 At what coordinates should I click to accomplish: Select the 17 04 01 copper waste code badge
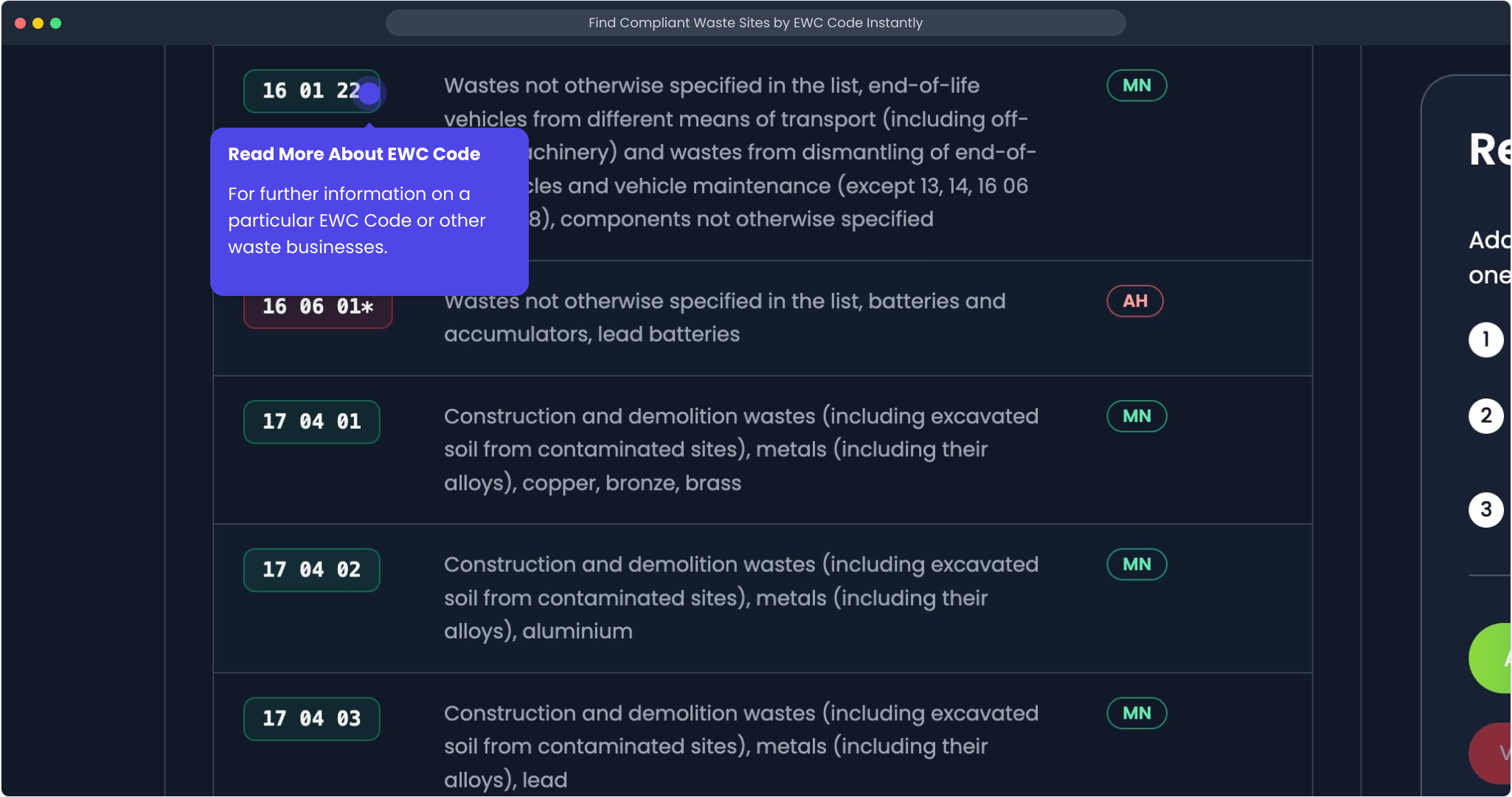pos(311,421)
